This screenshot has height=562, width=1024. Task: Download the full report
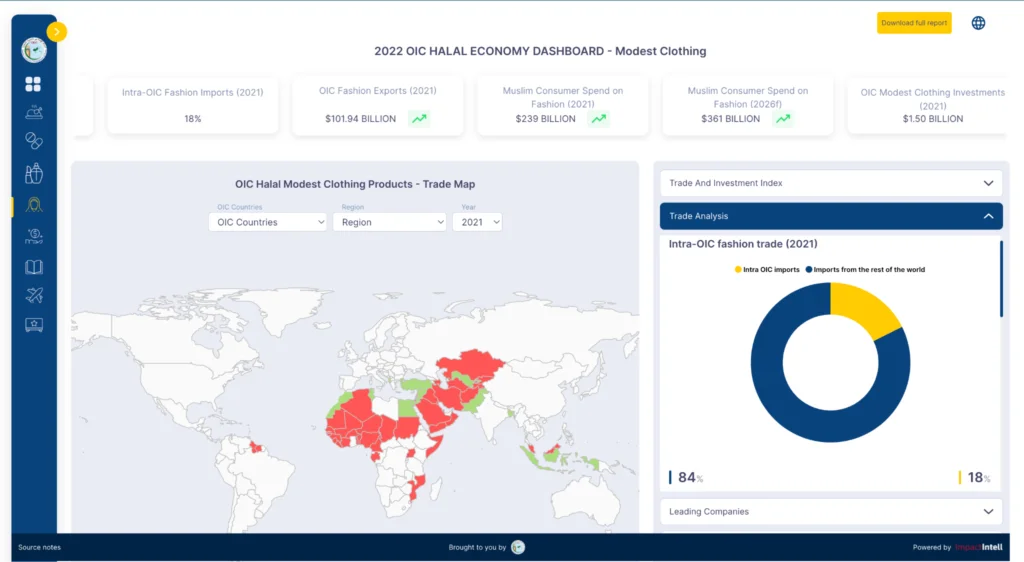(914, 23)
